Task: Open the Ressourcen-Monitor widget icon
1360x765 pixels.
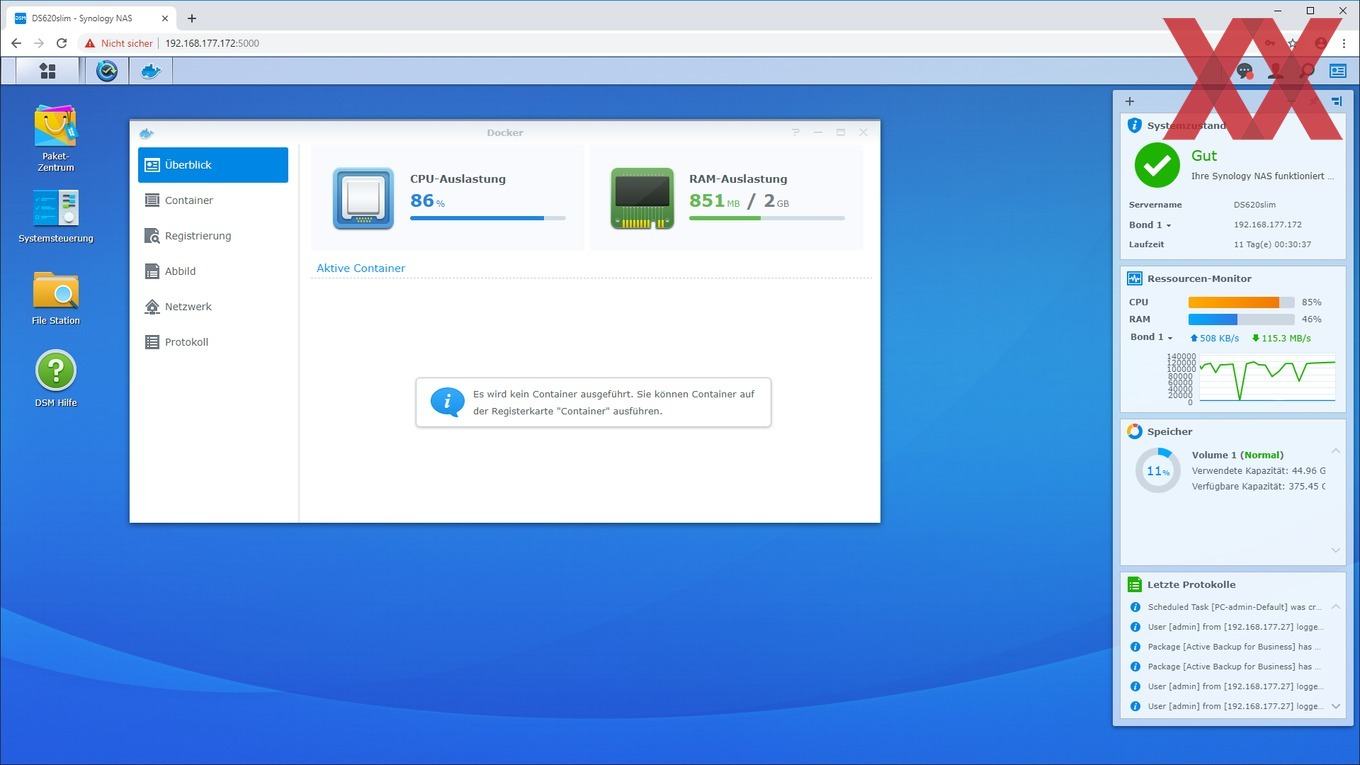Action: pos(1134,279)
